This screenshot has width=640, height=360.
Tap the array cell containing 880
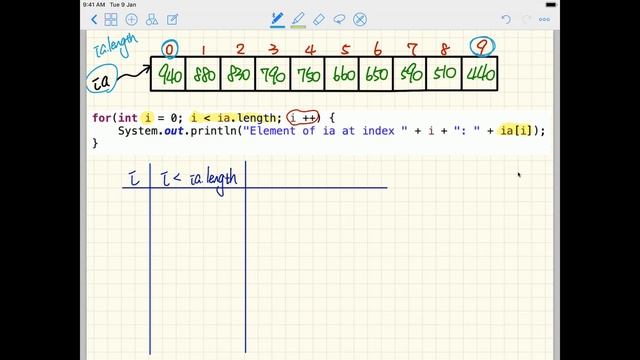point(203,74)
